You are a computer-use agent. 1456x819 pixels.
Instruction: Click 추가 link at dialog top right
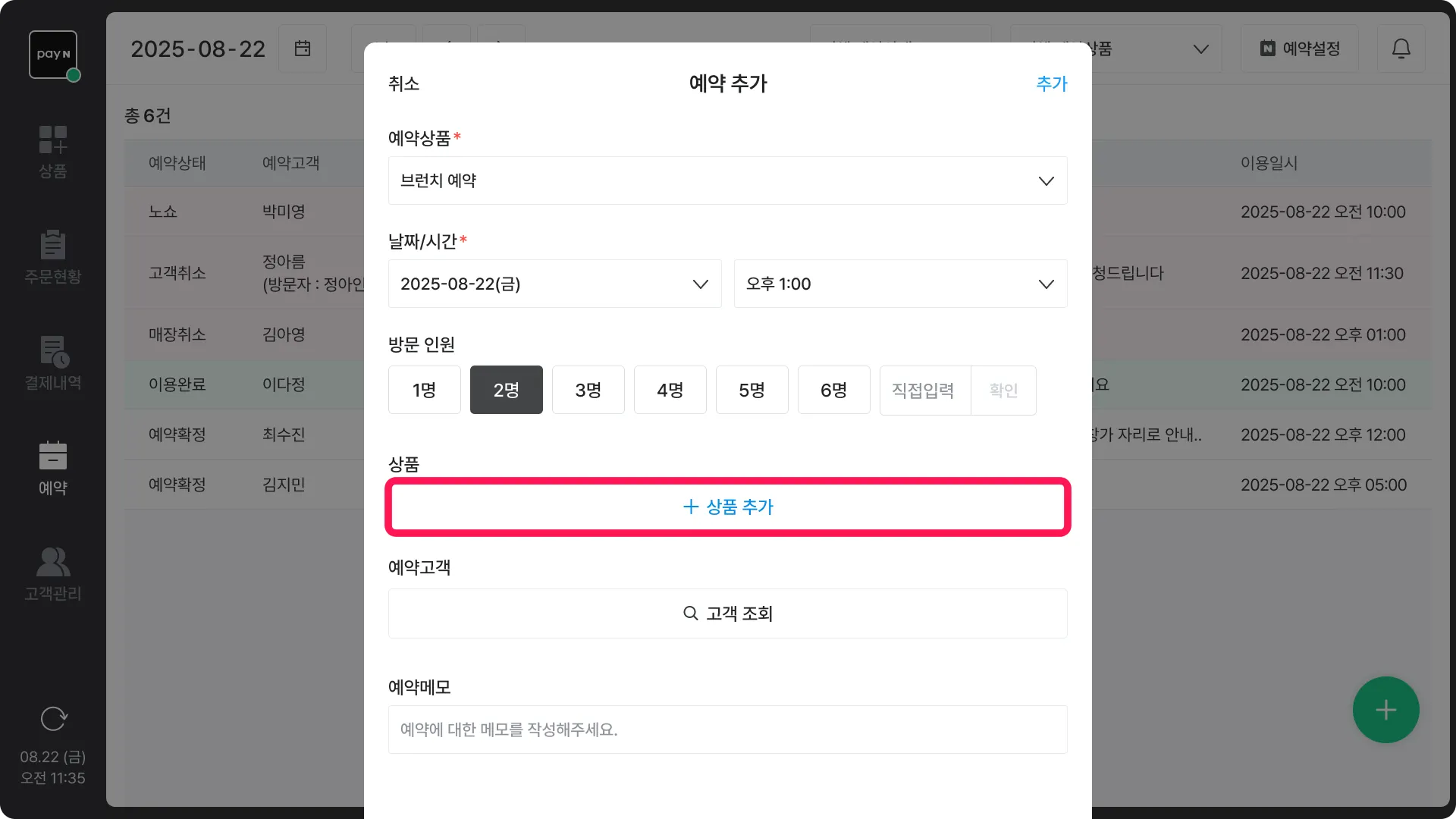tap(1051, 83)
